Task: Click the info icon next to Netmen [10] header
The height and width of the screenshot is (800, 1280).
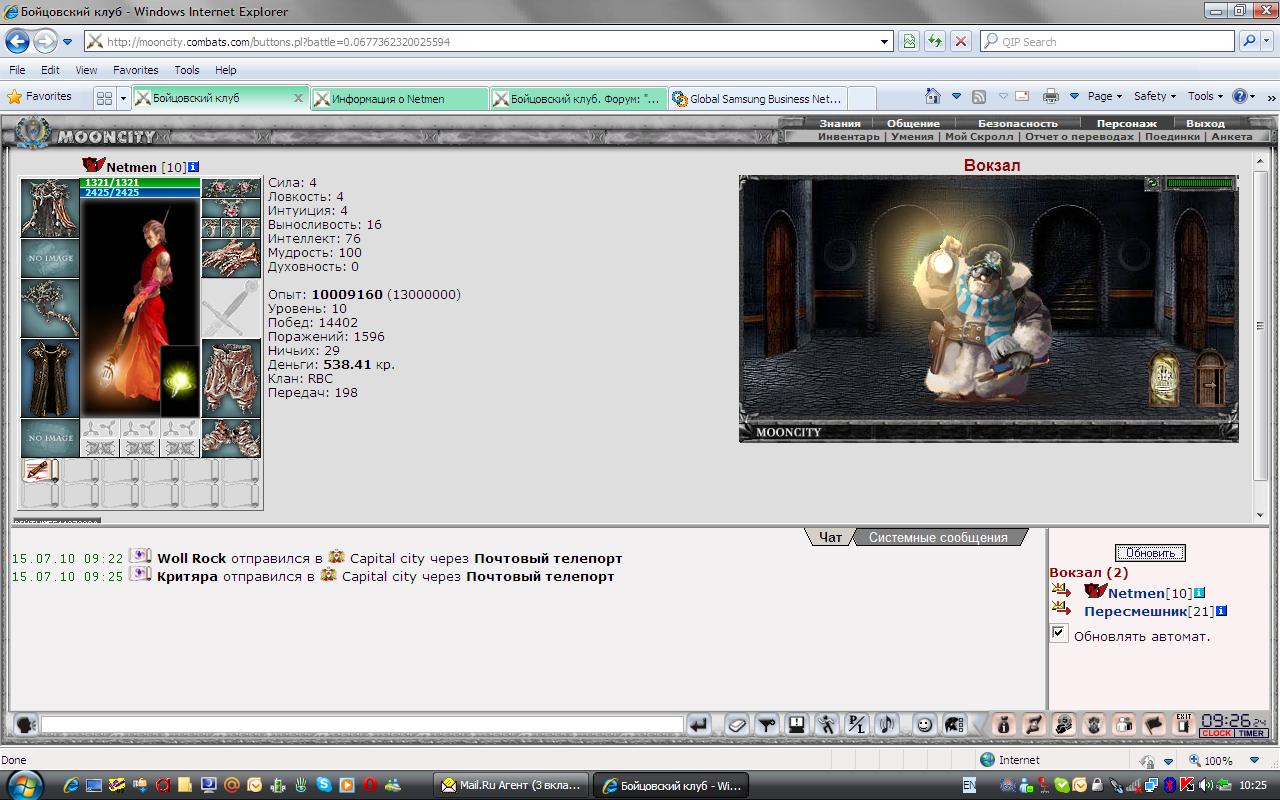Action: [194, 167]
